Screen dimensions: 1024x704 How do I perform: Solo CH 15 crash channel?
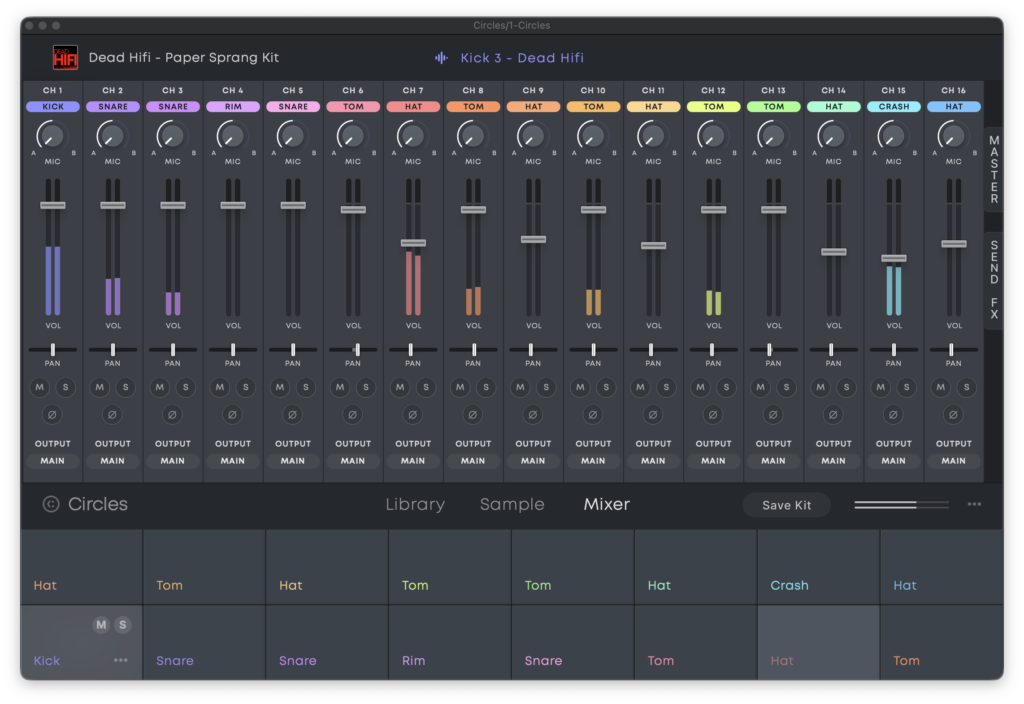[x=906, y=387]
